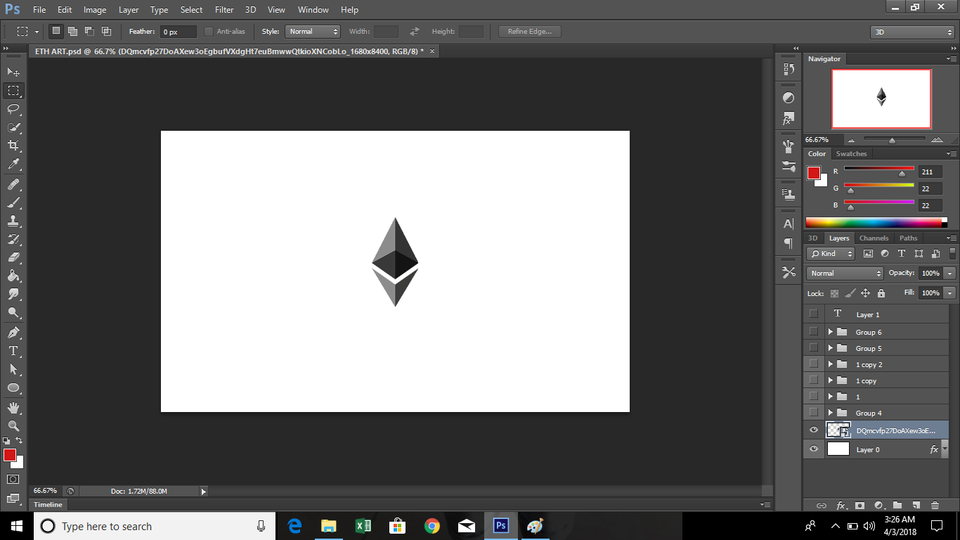Select the Lasso tool
The height and width of the screenshot is (540, 960).
click(13, 109)
